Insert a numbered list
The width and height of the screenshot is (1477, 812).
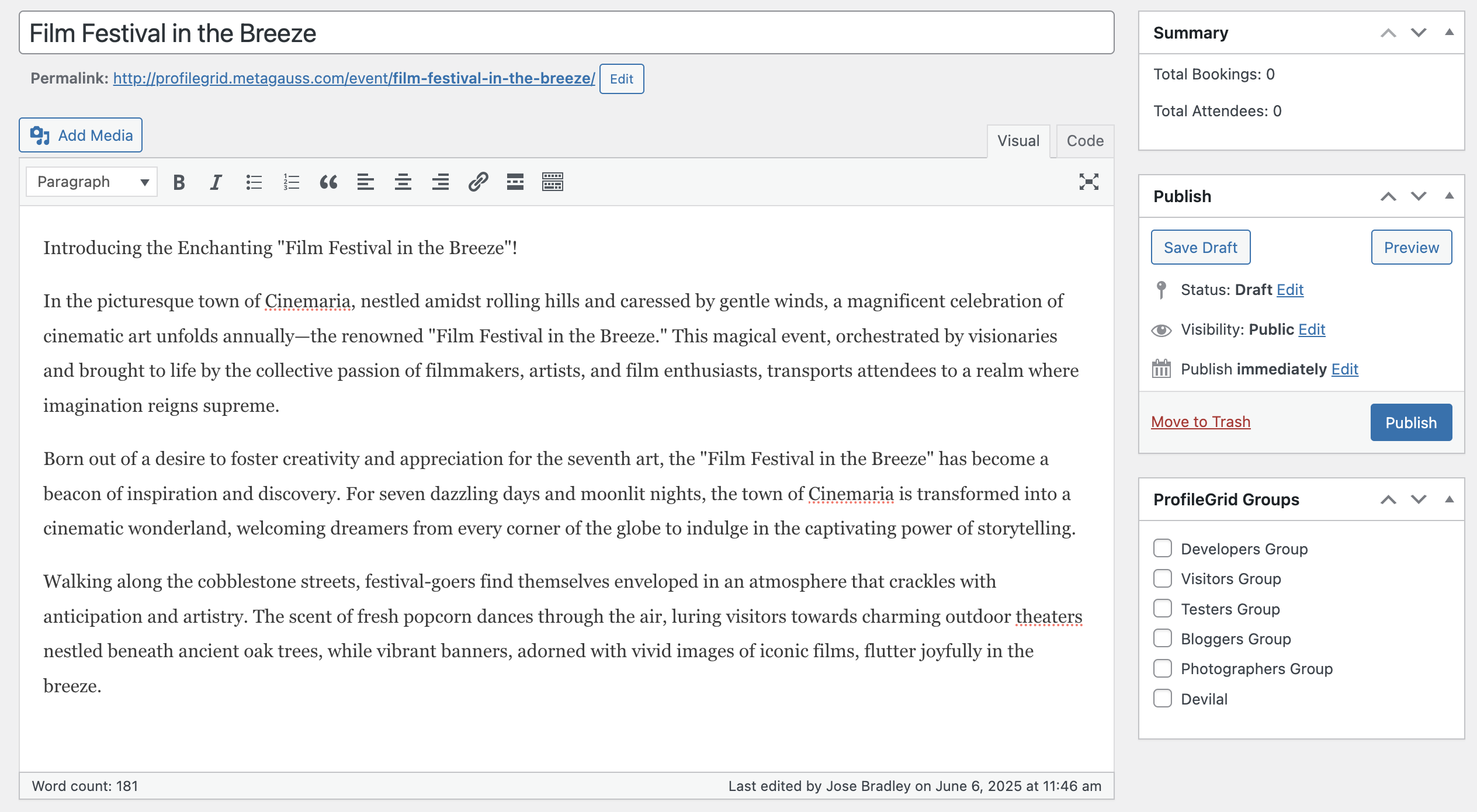coord(291,182)
